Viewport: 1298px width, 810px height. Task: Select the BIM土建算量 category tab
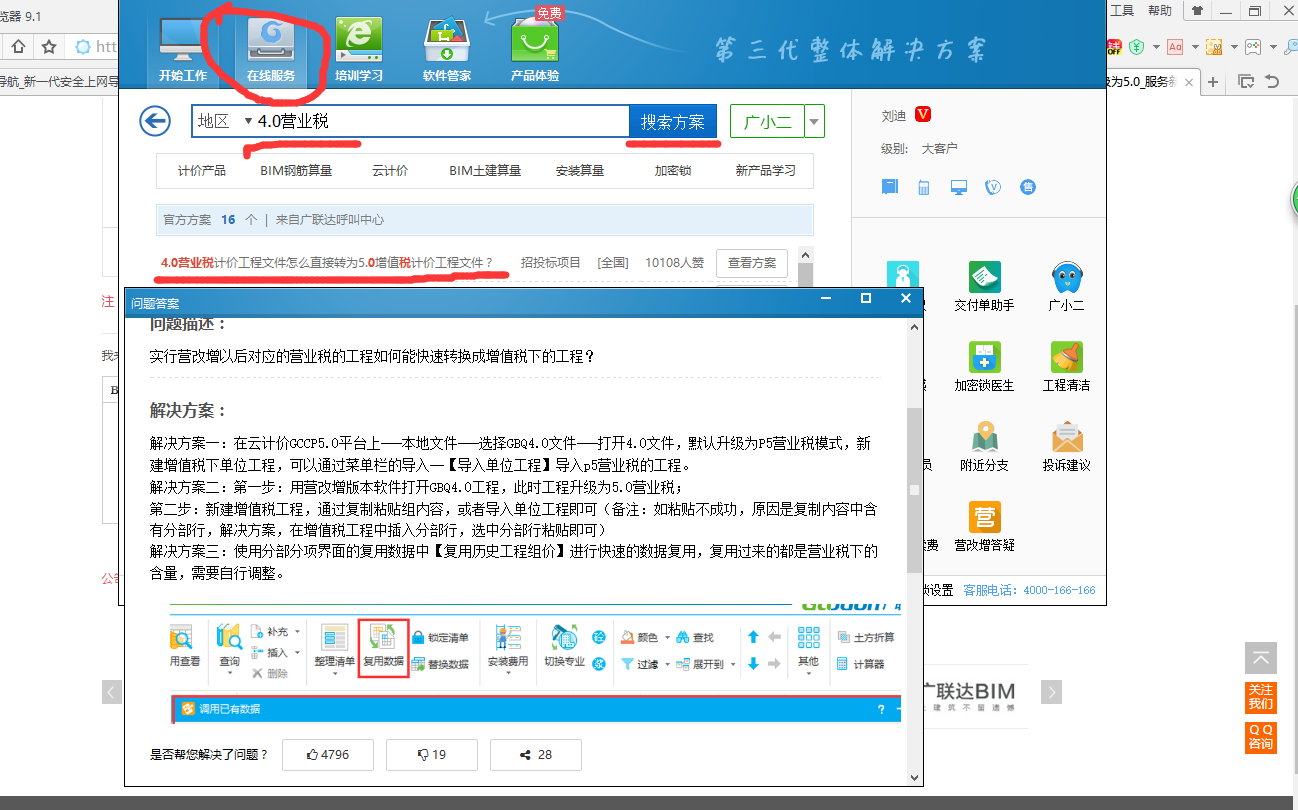(485, 171)
